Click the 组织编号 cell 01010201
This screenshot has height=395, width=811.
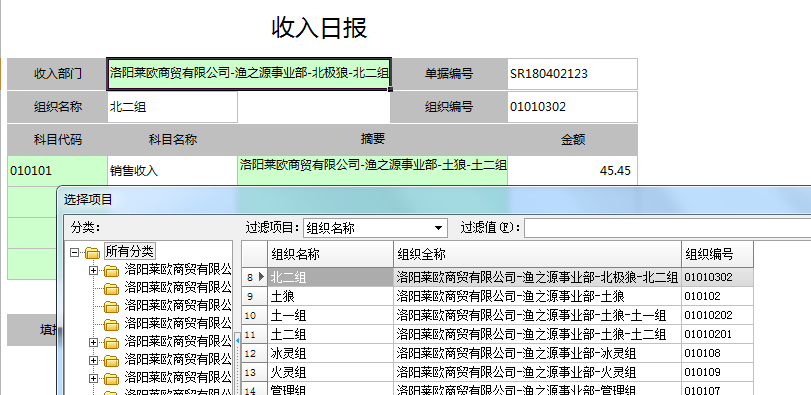tap(717, 334)
